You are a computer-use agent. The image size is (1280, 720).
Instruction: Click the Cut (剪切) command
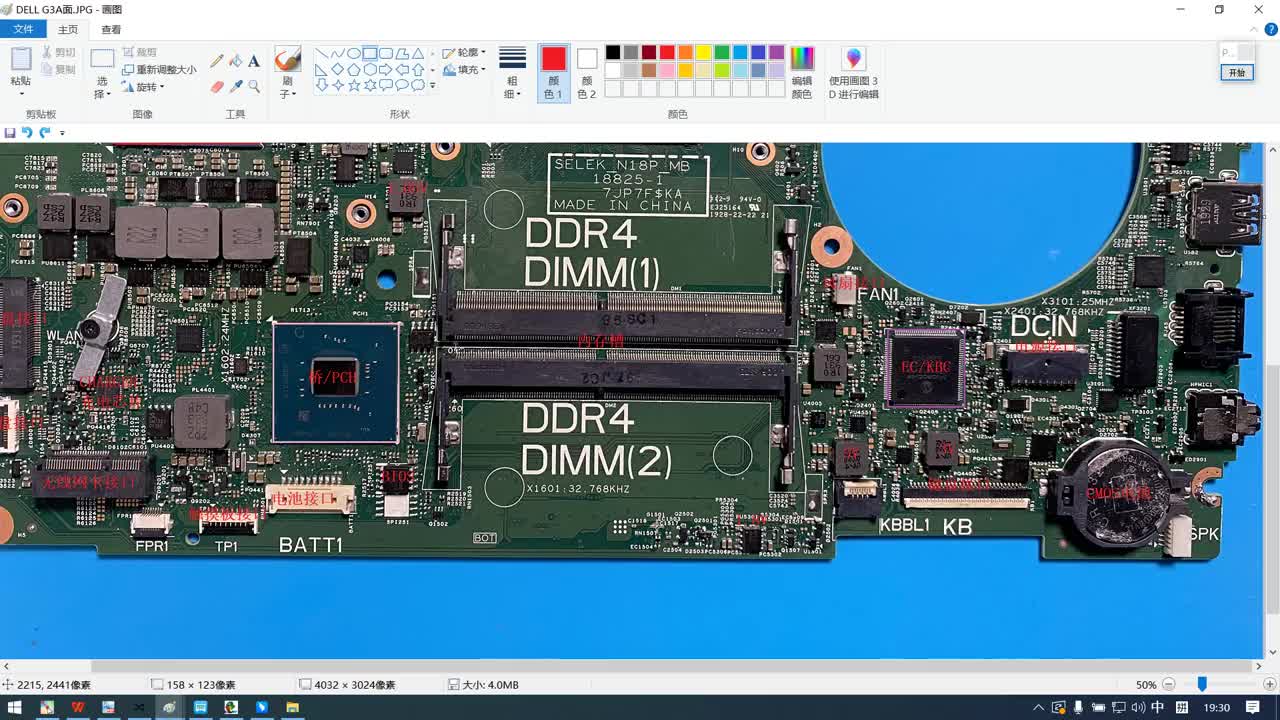58,52
